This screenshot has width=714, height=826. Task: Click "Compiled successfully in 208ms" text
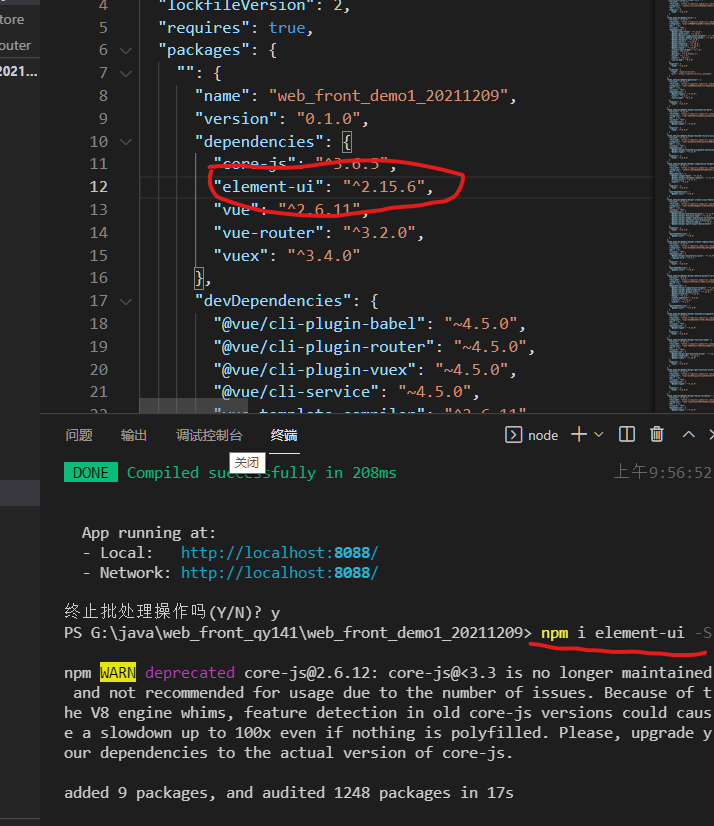[x=261, y=473]
